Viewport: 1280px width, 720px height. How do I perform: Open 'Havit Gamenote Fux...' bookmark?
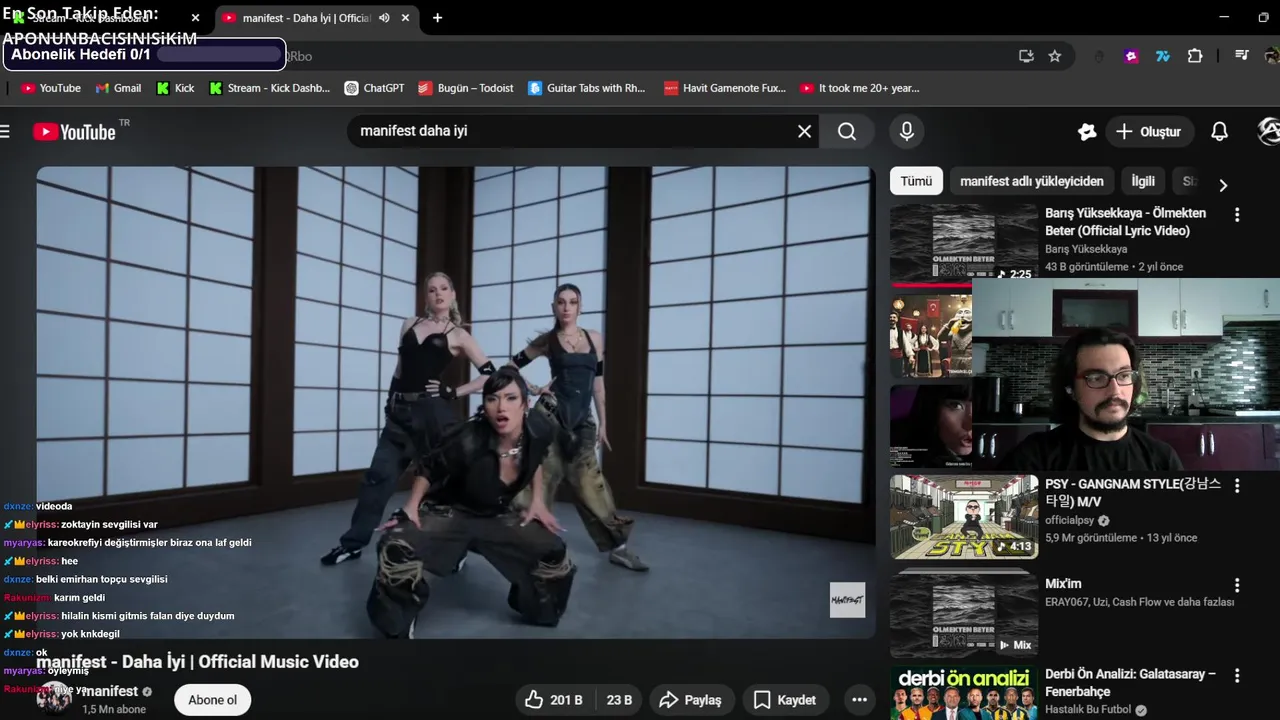(725, 88)
